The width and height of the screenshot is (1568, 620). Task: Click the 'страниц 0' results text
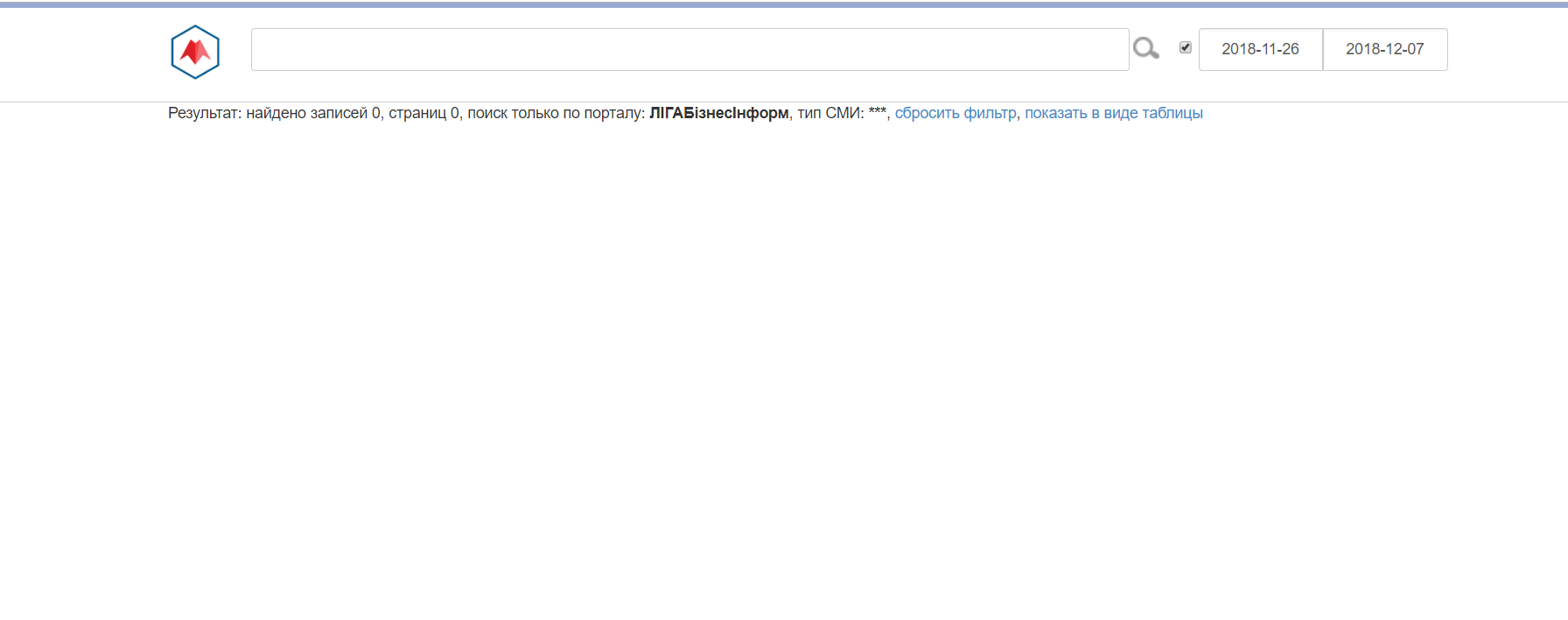(423, 113)
